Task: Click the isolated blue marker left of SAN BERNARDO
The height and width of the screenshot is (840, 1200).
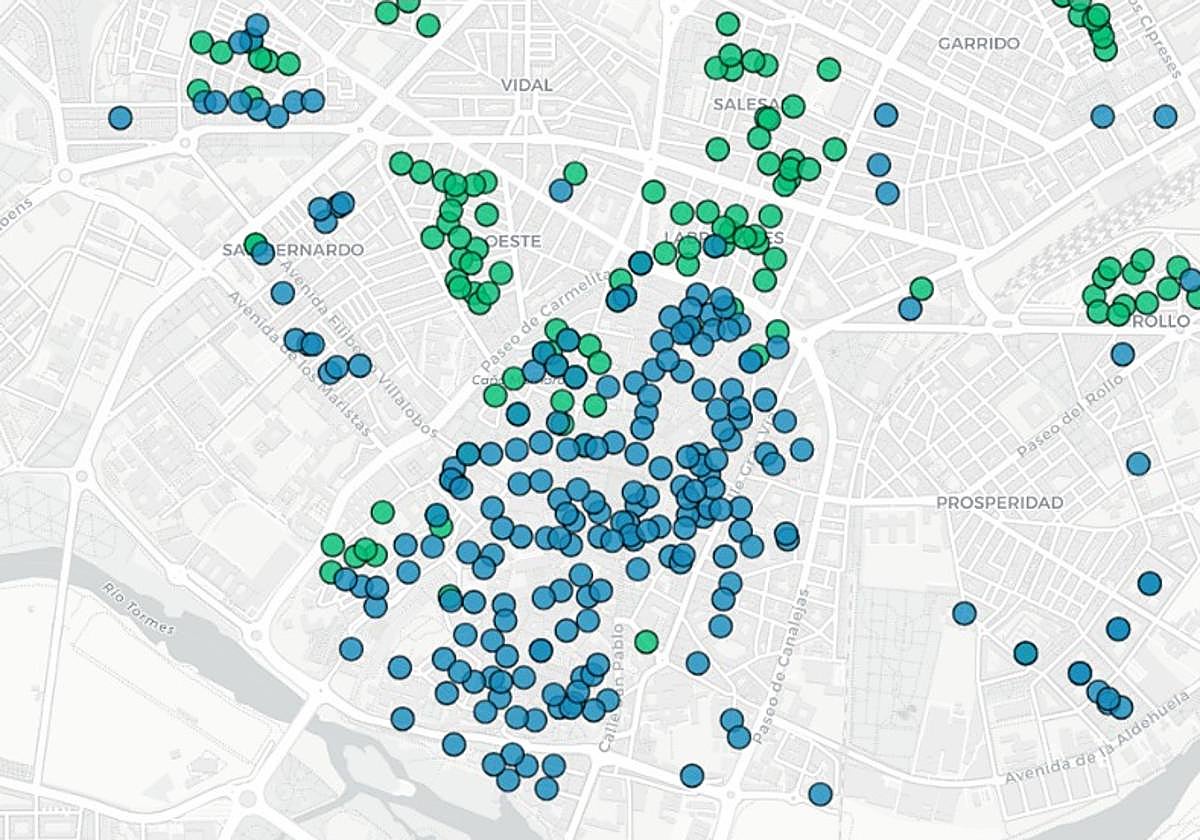Action: (118, 116)
